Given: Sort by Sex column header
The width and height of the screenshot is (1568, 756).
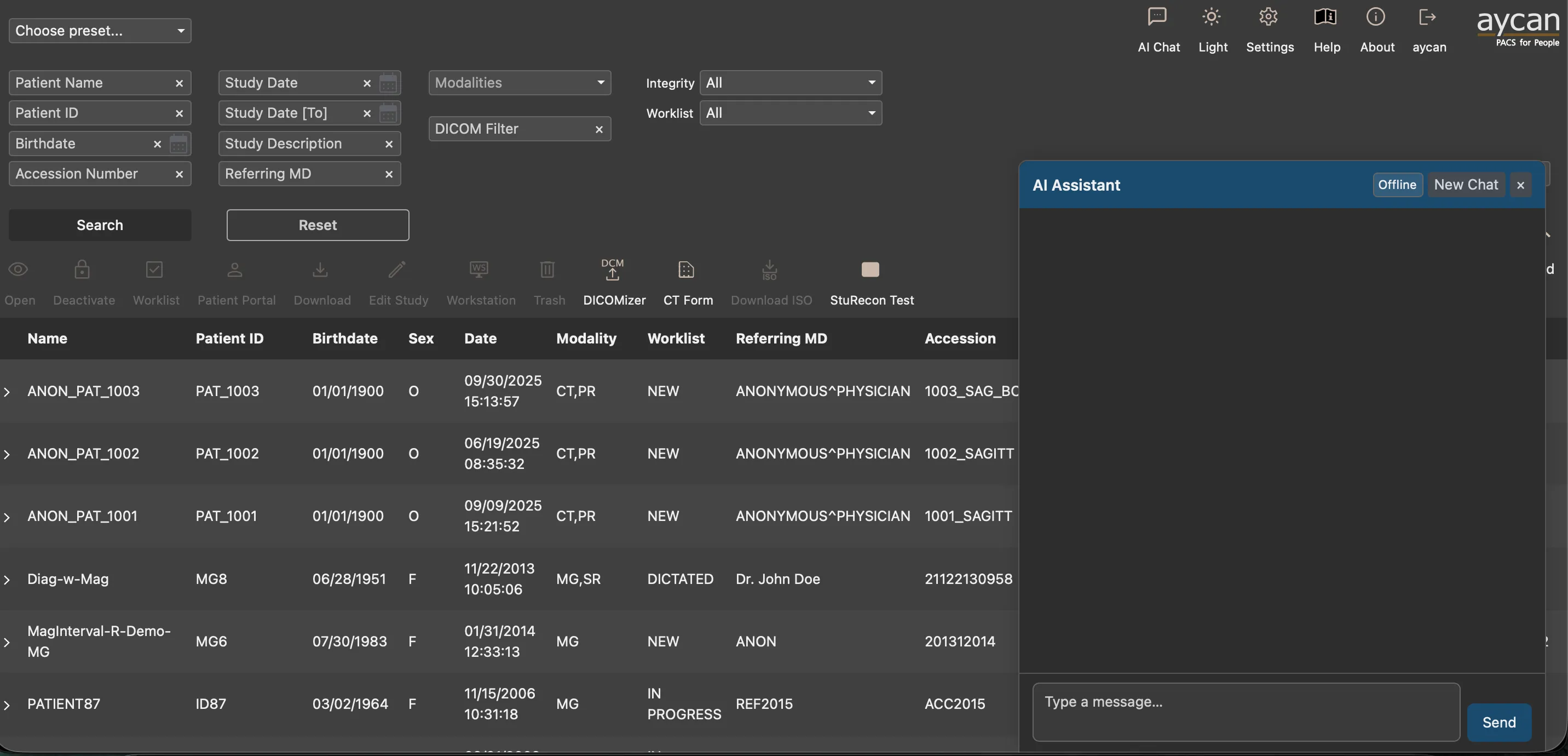Looking at the screenshot, I should [x=421, y=339].
